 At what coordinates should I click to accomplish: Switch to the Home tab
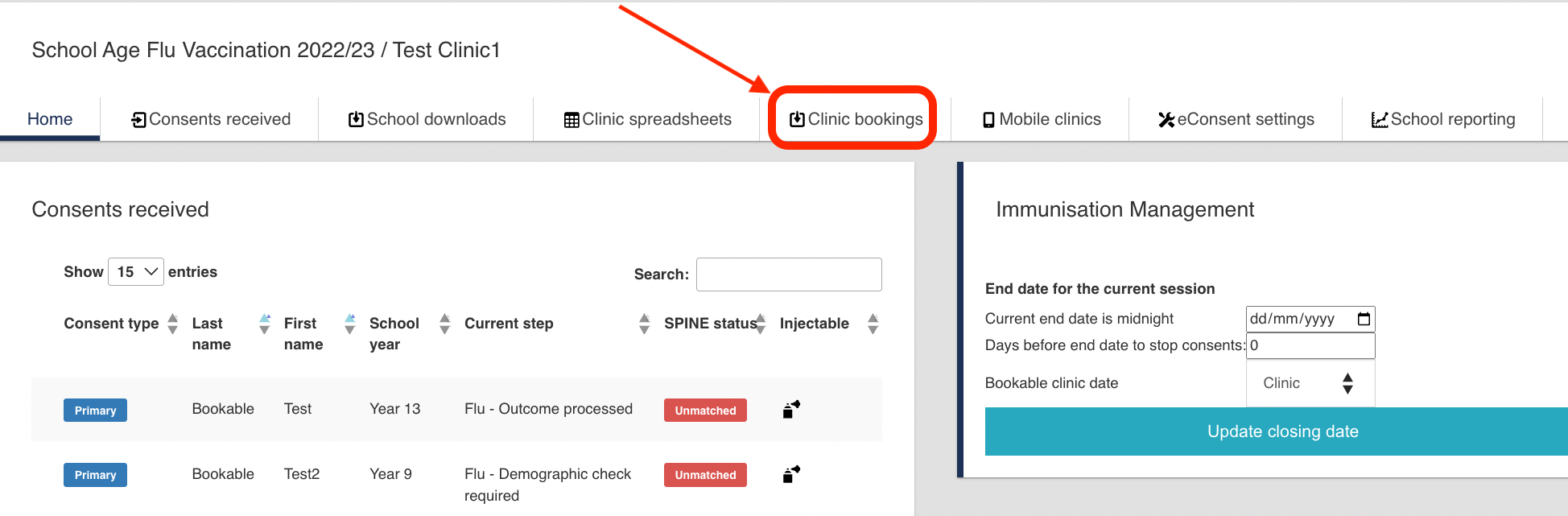pos(50,119)
